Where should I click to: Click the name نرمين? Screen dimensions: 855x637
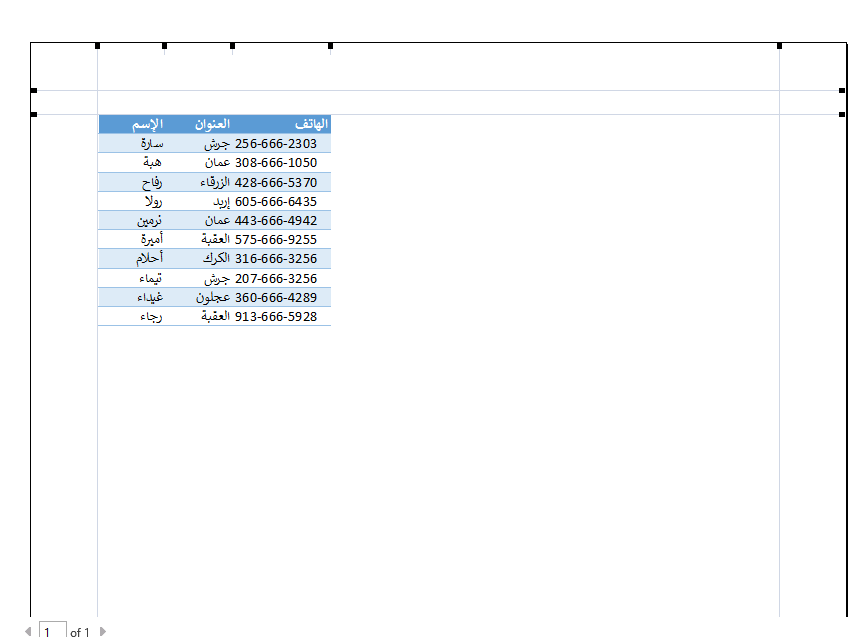[149, 220]
